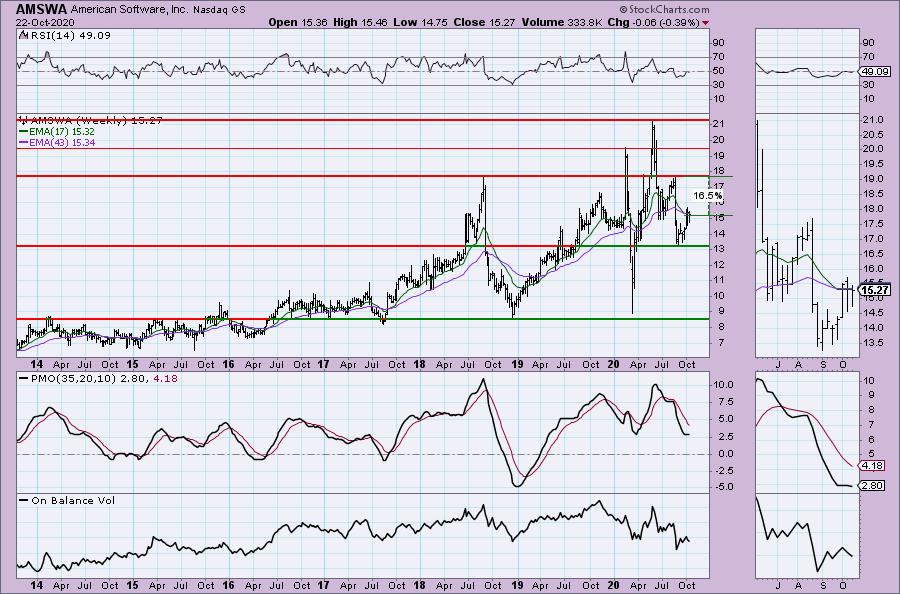Click the RSI(14) line-style icon

[22, 34]
